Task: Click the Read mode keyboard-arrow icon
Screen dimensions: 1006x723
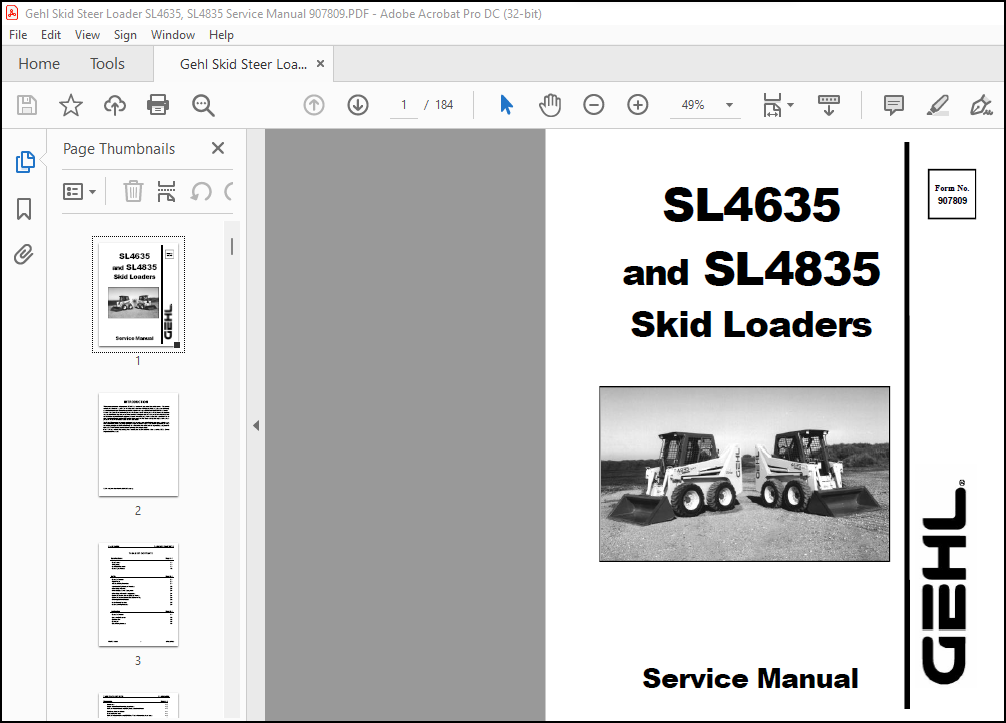Action: coord(829,105)
